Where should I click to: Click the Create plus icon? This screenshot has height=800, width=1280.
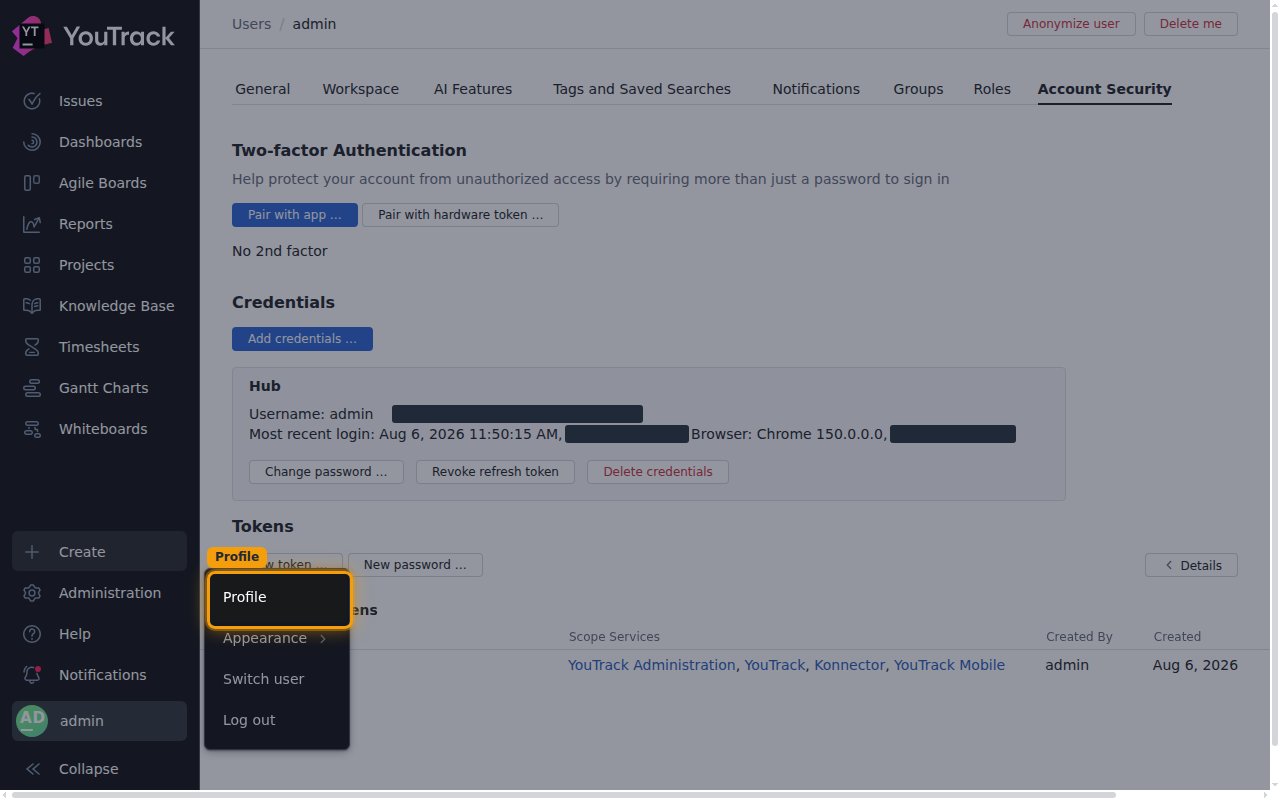(32, 552)
